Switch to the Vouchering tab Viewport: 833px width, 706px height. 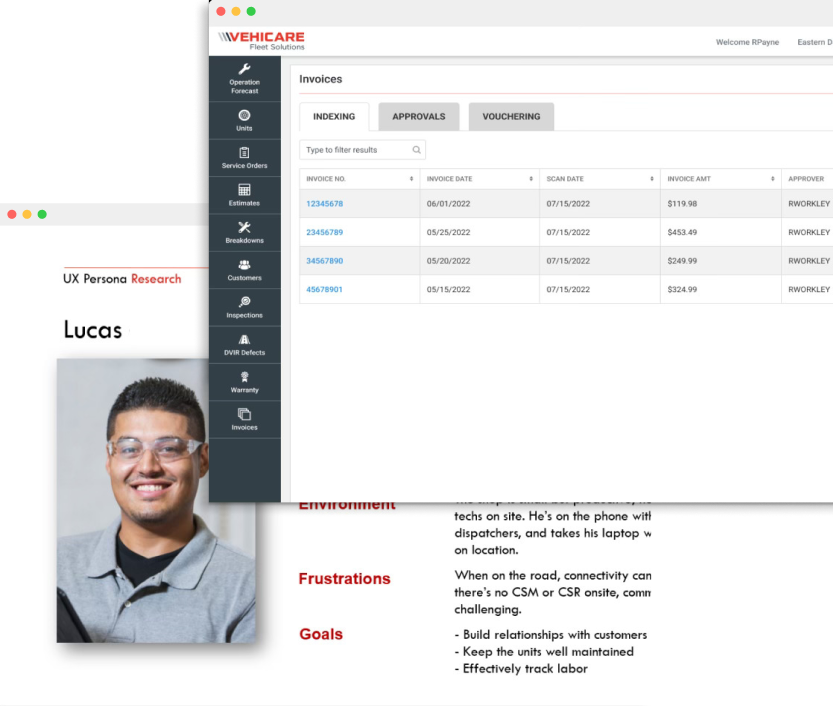tap(511, 116)
